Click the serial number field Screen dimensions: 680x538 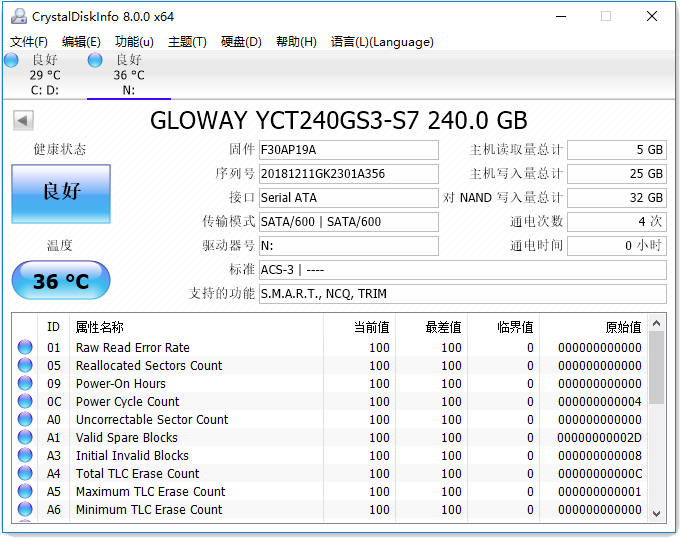348,174
